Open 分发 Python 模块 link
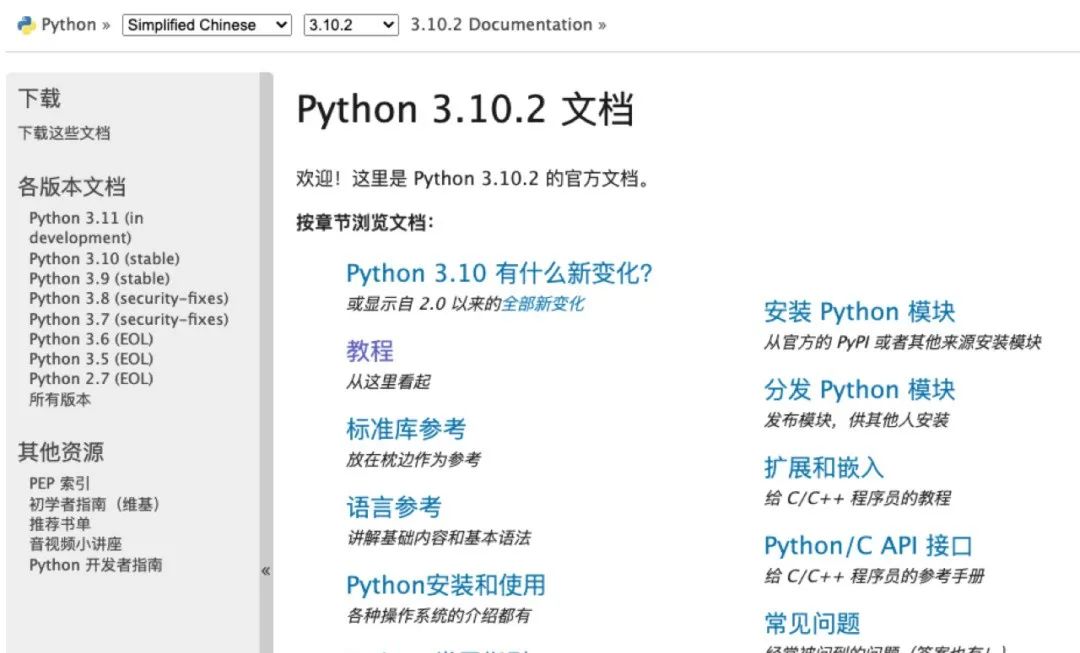 860,390
